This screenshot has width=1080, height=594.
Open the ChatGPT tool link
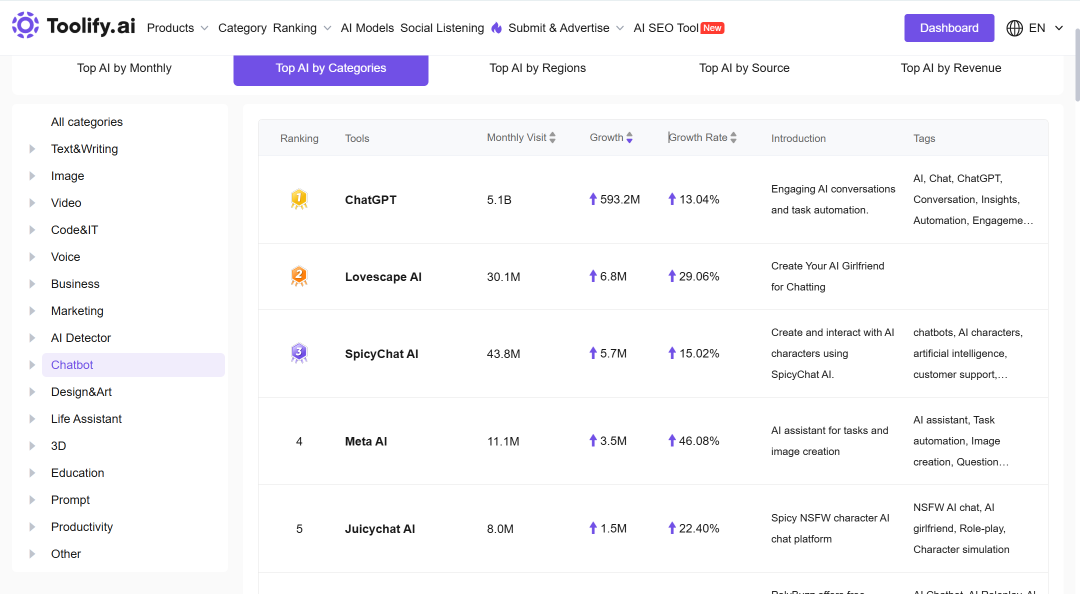pos(371,200)
